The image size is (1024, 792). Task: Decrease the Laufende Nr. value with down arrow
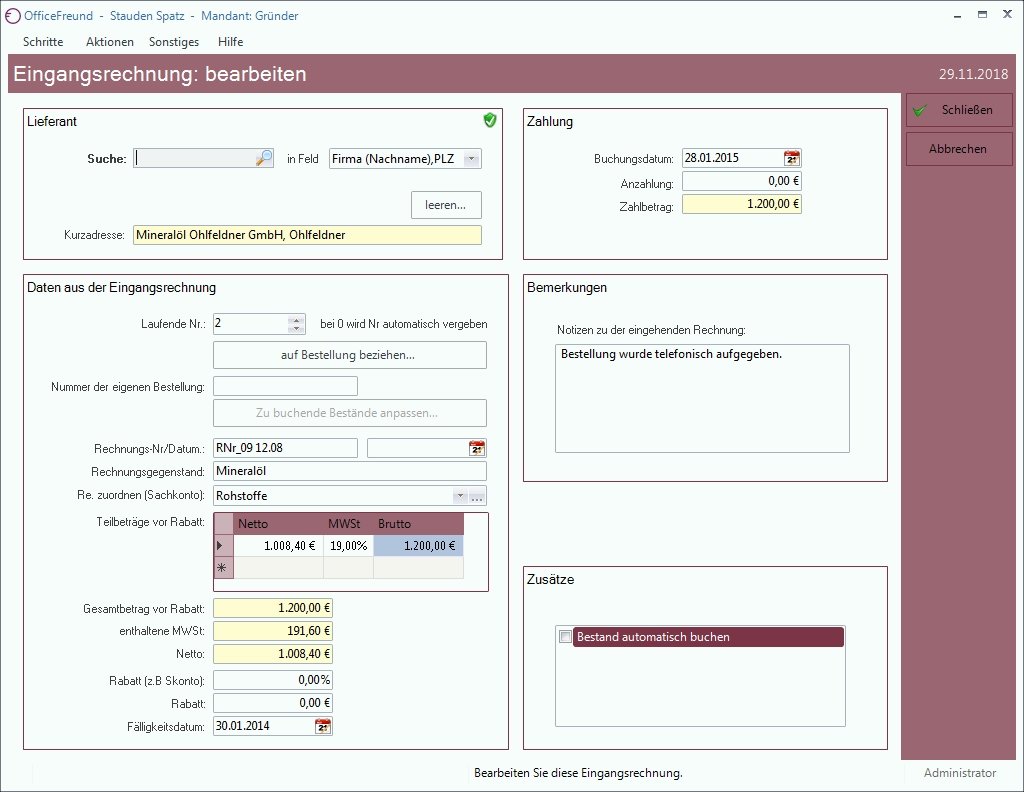tap(296, 328)
